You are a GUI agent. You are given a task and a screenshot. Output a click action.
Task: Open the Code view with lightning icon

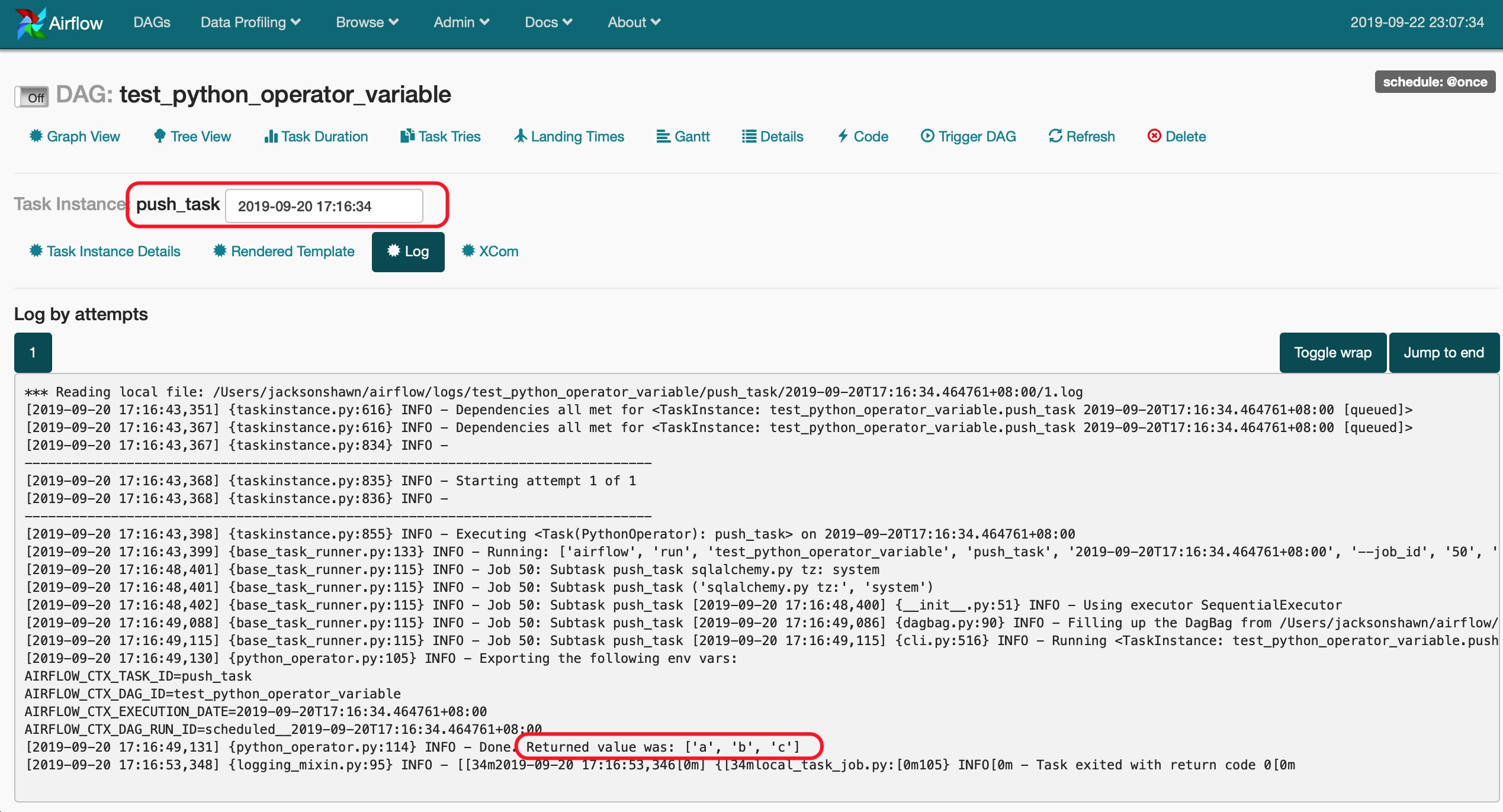point(862,137)
